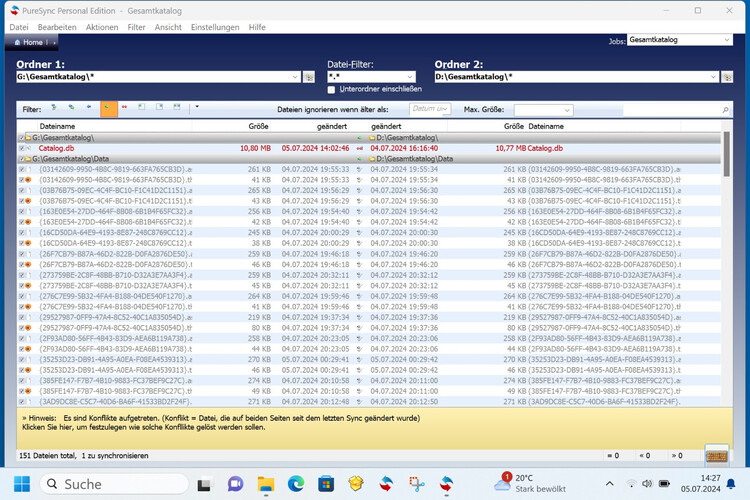Image resolution: width=750 pixels, height=500 pixels.
Task: Open Teams chat from the taskbar
Action: coord(235,484)
